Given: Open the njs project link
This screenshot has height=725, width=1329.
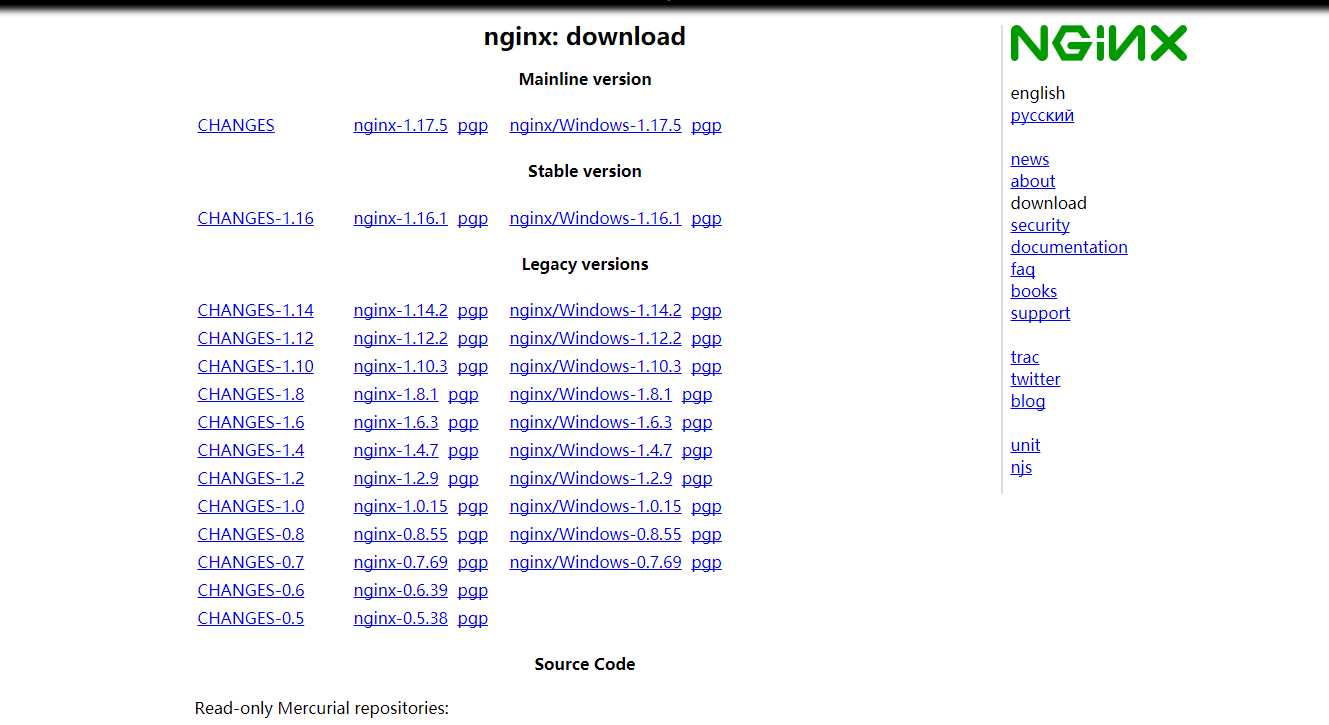Looking at the screenshot, I should click(x=1021, y=468).
